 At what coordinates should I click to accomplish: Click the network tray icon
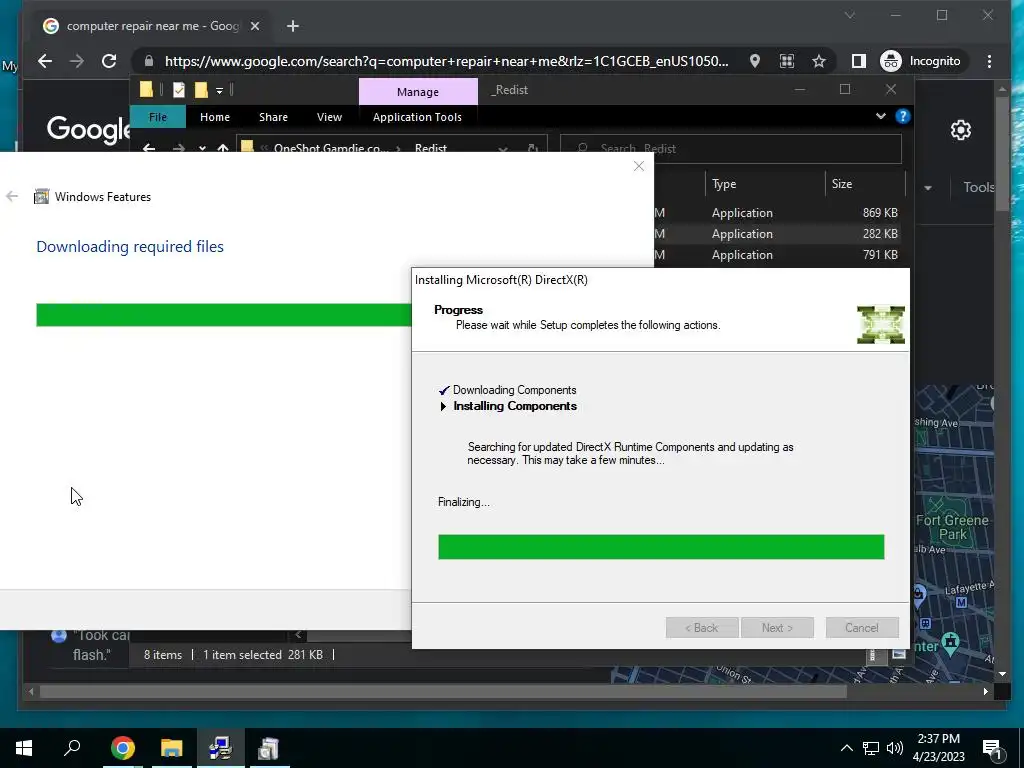[871, 748]
